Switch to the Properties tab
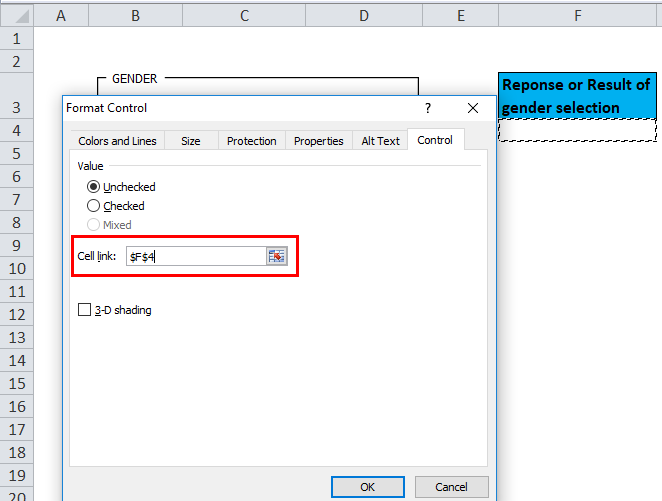662x501 pixels. click(x=319, y=141)
